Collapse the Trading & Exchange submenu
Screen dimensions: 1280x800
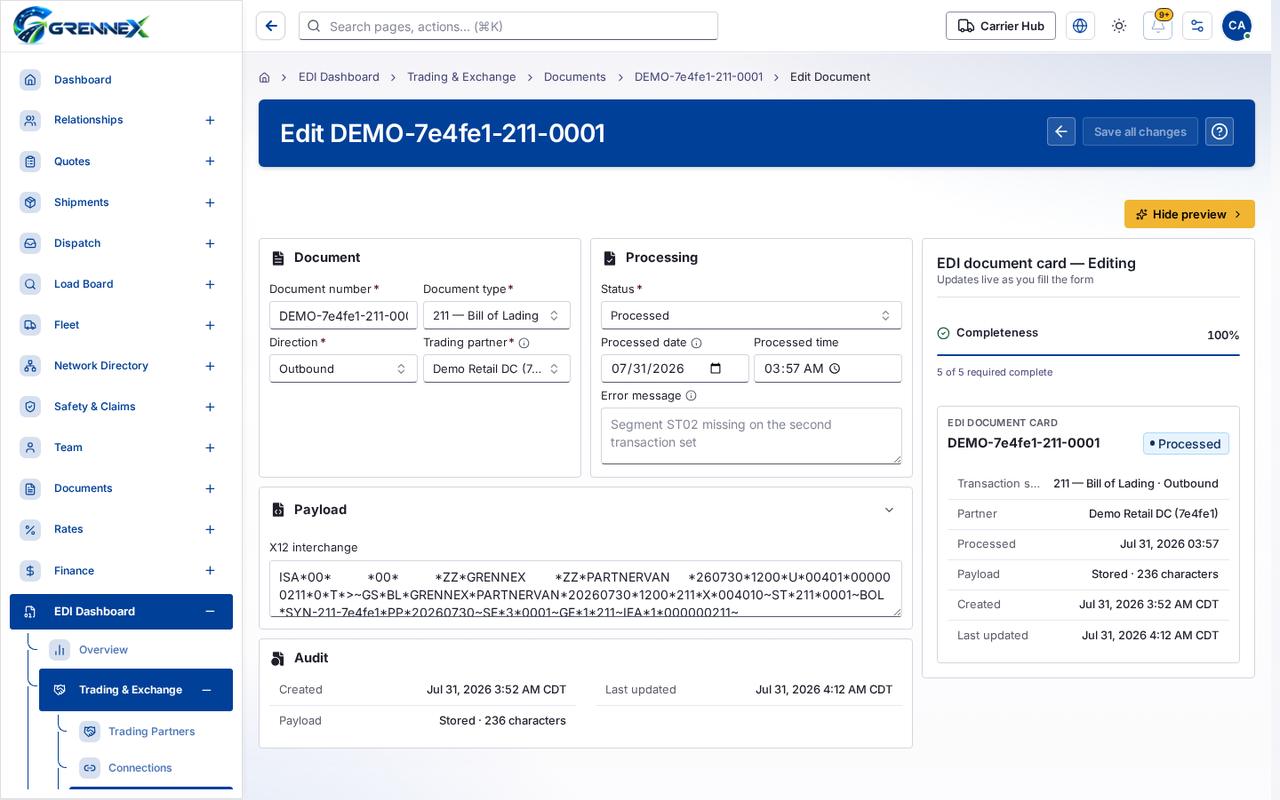click(x=206, y=690)
